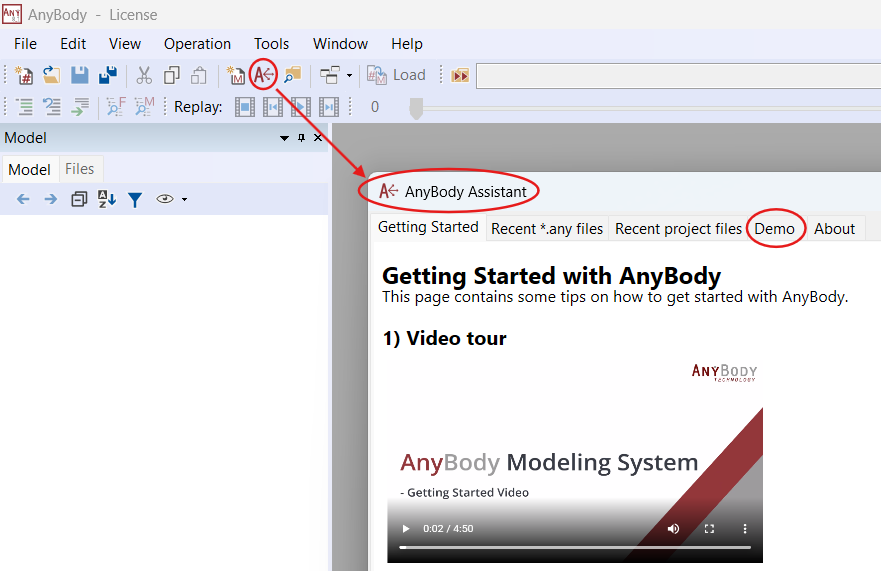Open the About tab
The height and width of the screenshot is (571, 881).
click(x=834, y=229)
